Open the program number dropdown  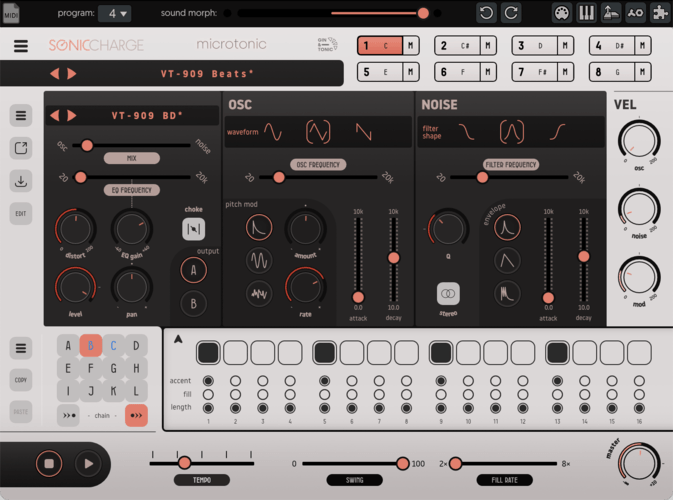pyautogui.click(x=114, y=13)
